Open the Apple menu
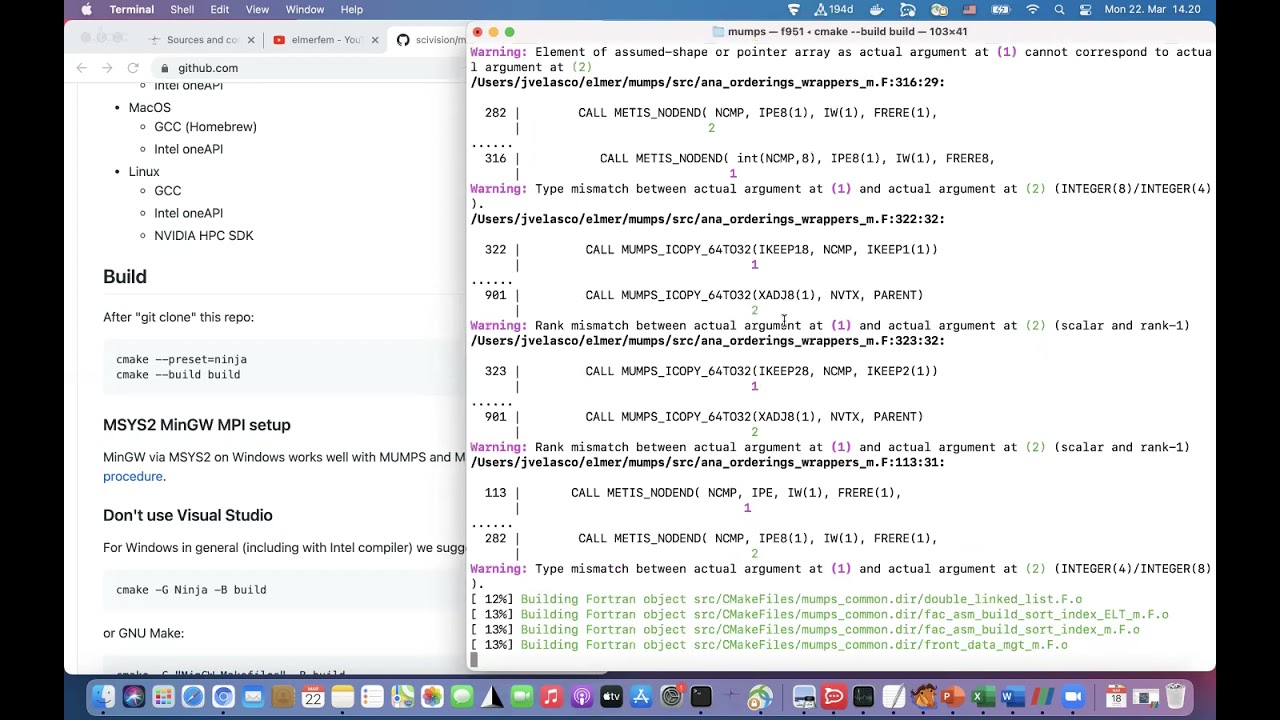The height and width of the screenshot is (720, 1280). pos(86,10)
